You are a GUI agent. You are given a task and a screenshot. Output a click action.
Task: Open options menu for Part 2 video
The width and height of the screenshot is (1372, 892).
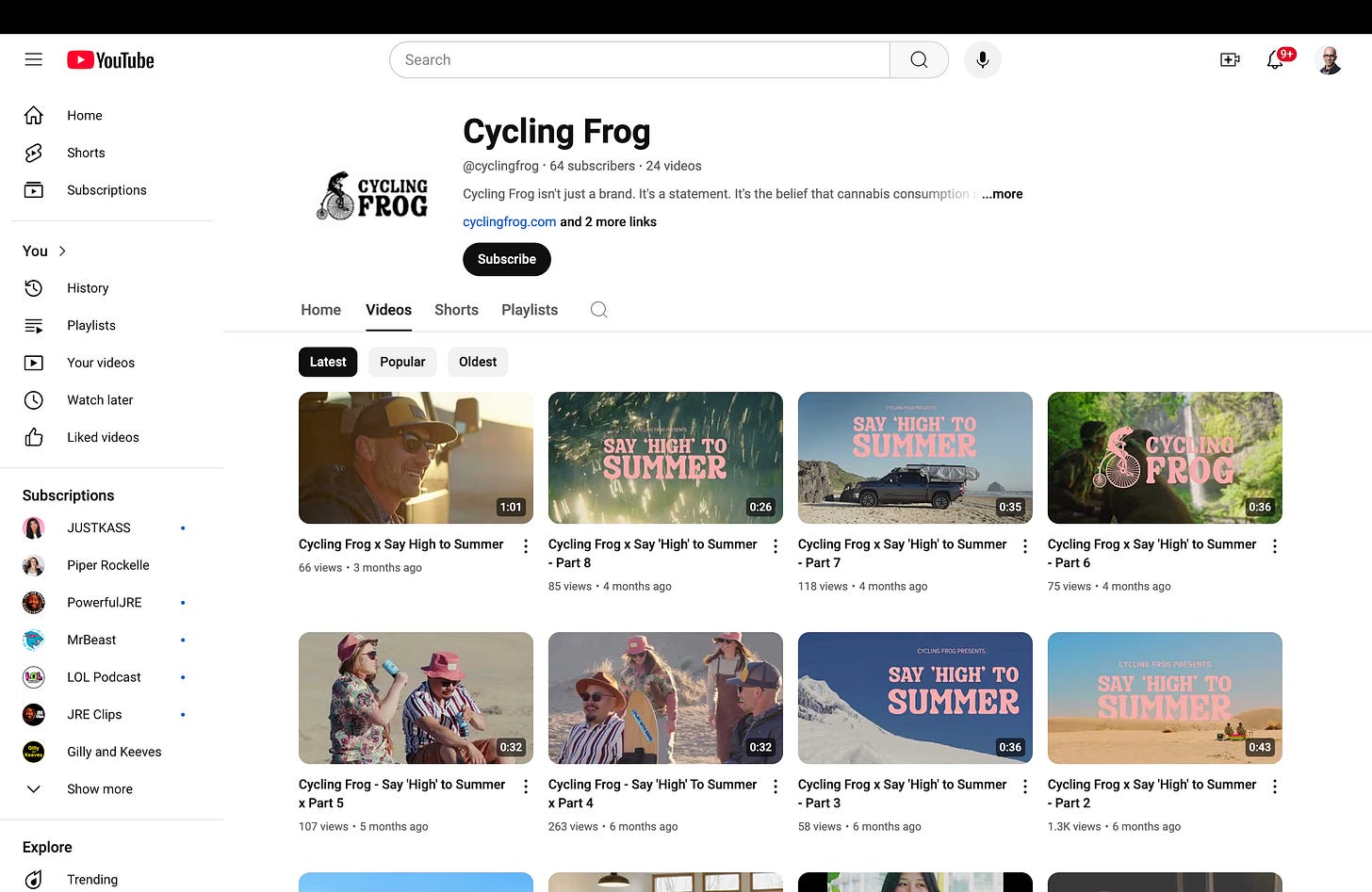coord(1275,787)
